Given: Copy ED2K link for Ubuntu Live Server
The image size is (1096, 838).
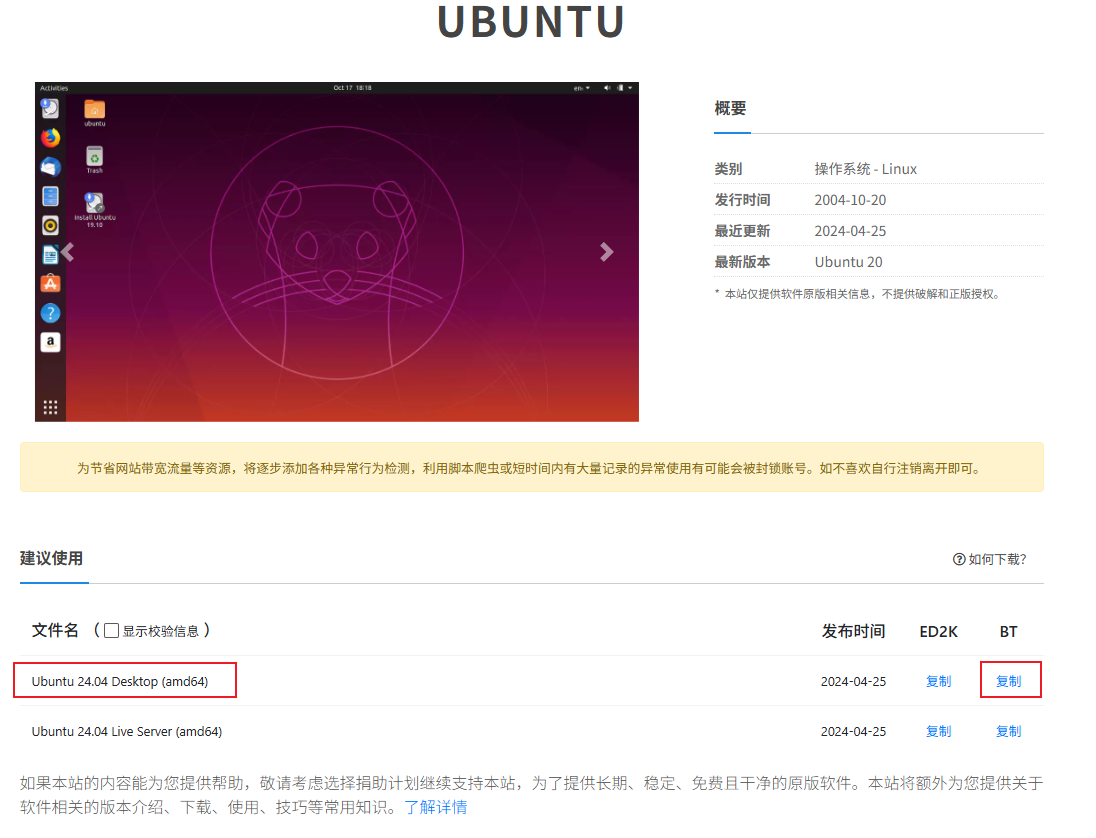Looking at the screenshot, I should coord(939,731).
